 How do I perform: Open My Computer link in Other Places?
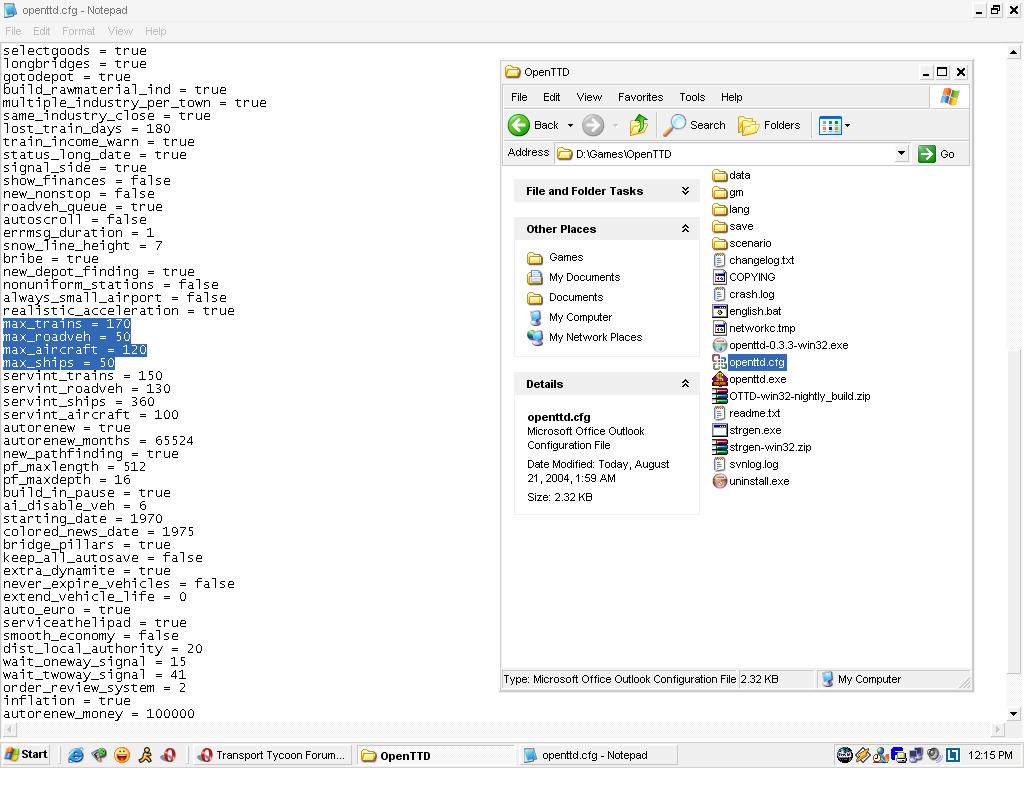(581, 317)
